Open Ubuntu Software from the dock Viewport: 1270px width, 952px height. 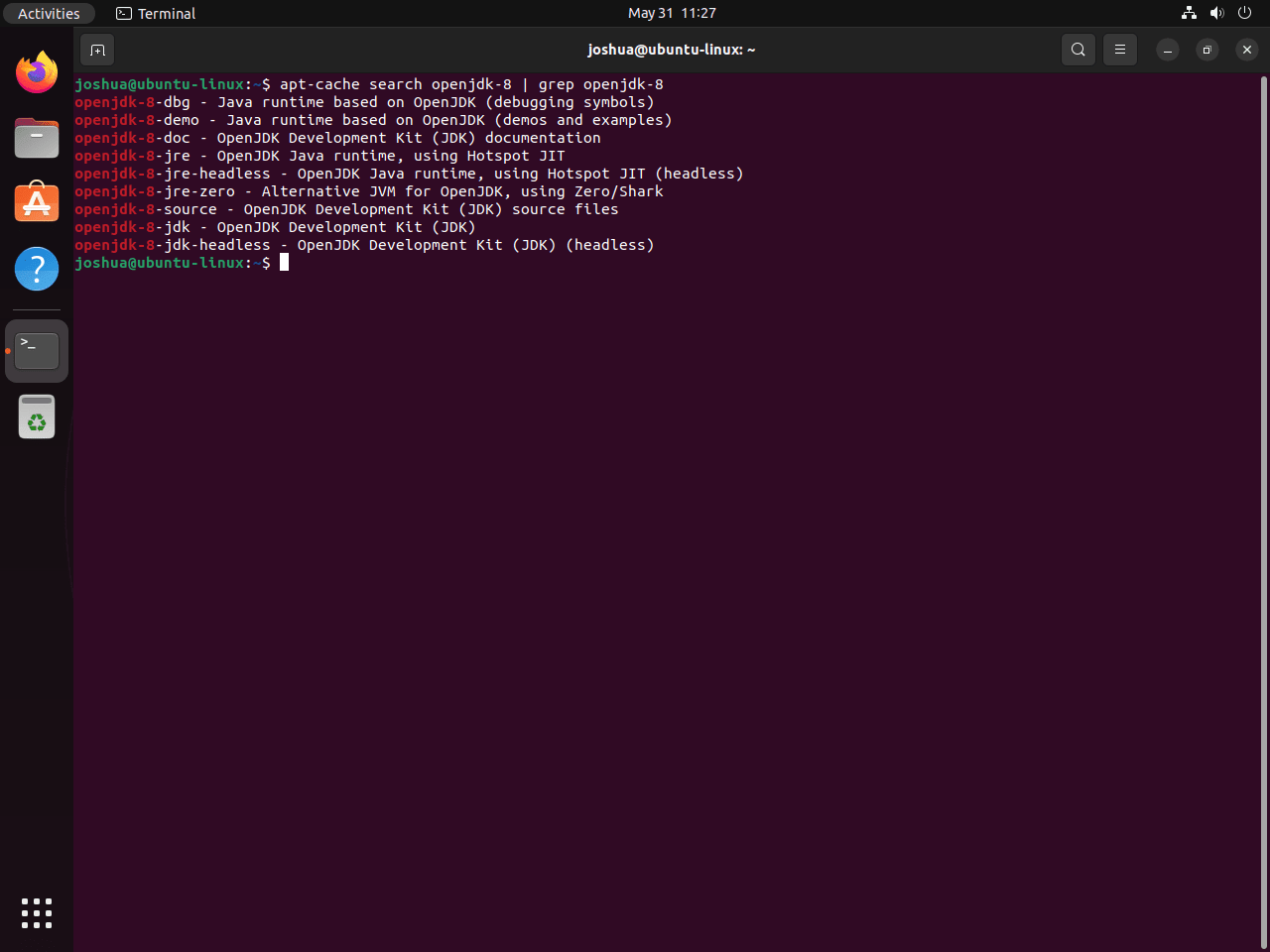pos(36,201)
